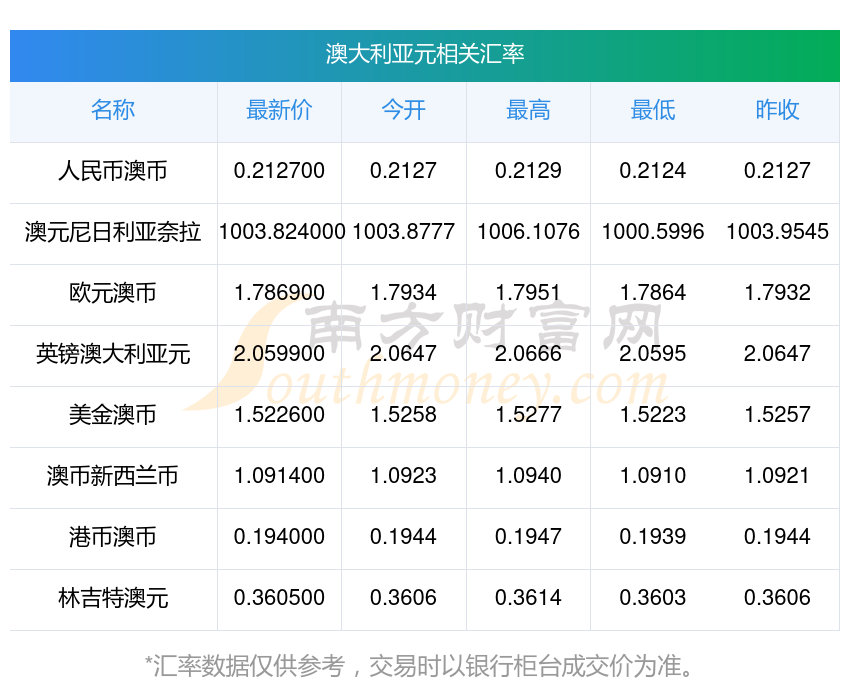Click the low value 0.3603
Viewport: 850px width, 698px height.
[653, 598]
